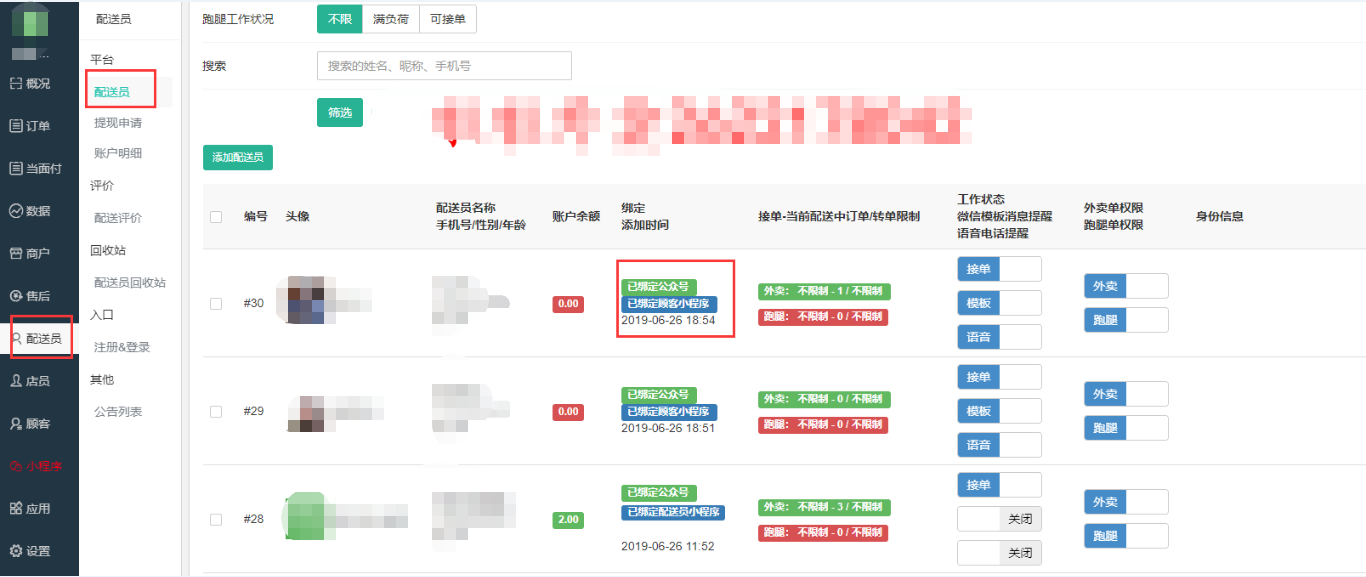Toggle the 接单 switch in row #30
This screenshot has height=577, width=1366.
coord(999,269)
